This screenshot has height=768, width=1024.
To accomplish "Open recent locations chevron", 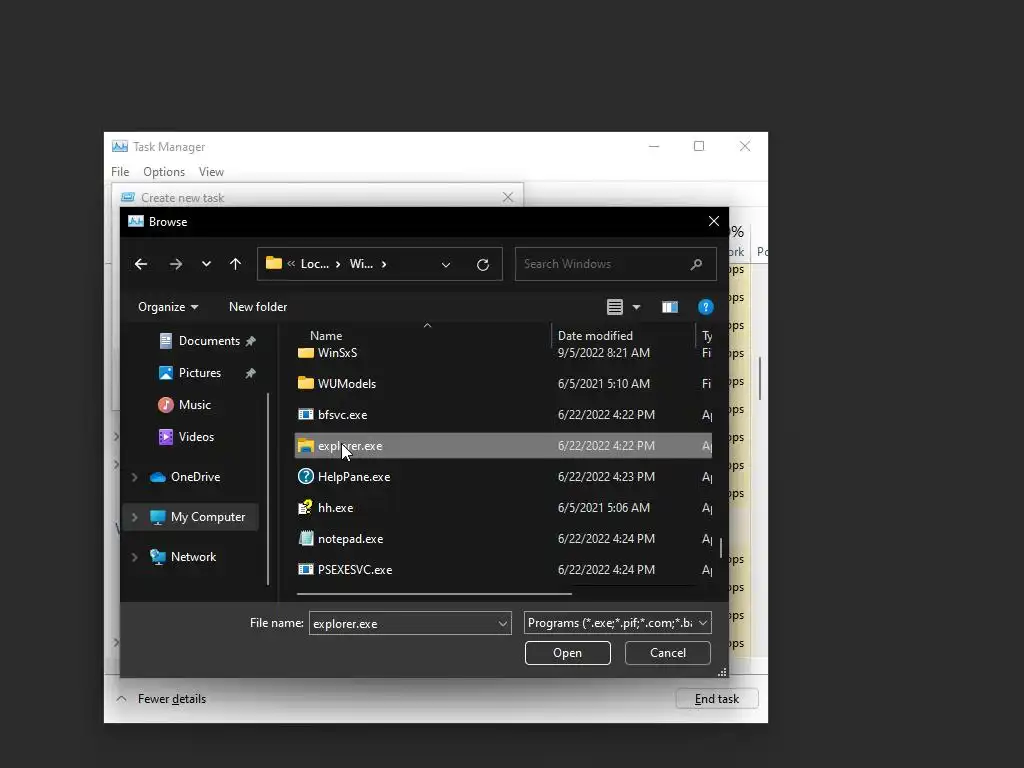I will [x=206, y=264].
